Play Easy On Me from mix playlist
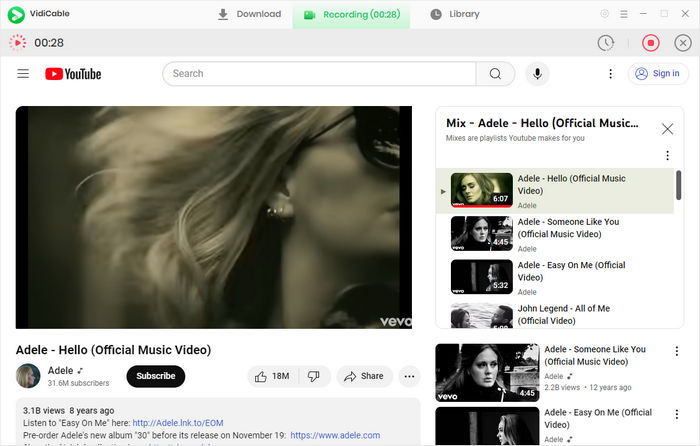The image size is (700, 446). pyautogui.click(x=555, y=278)
